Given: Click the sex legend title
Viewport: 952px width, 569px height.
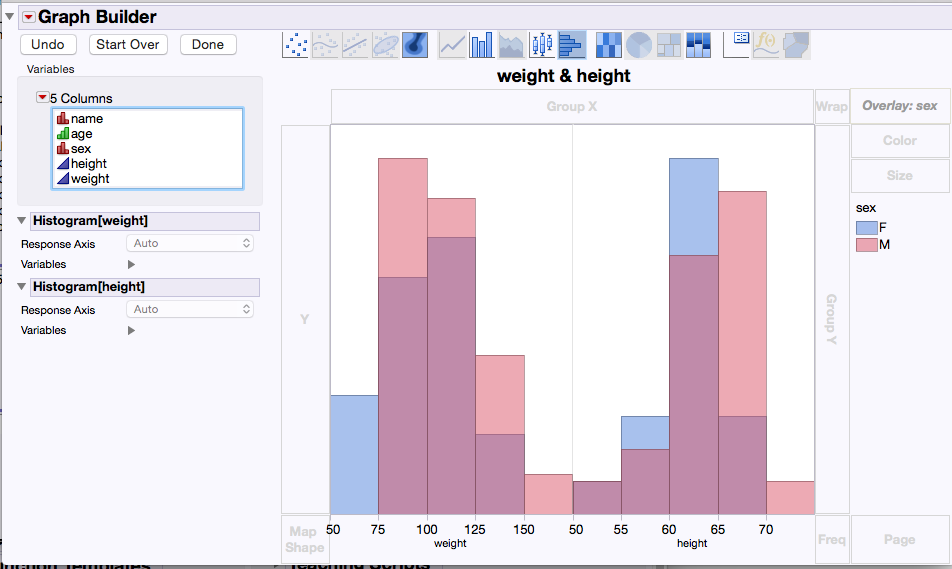Looking at the screenshot, I should coord(866,208).
